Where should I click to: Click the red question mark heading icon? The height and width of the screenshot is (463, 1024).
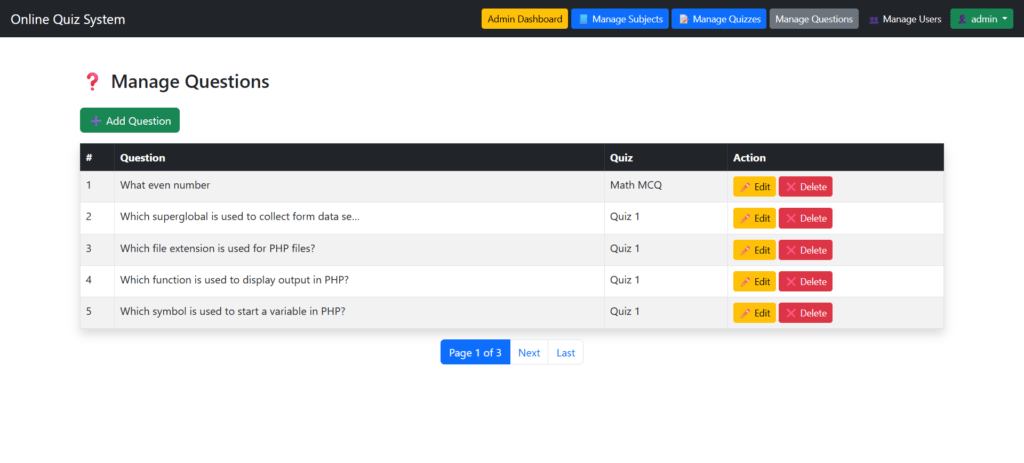[92, 82]
